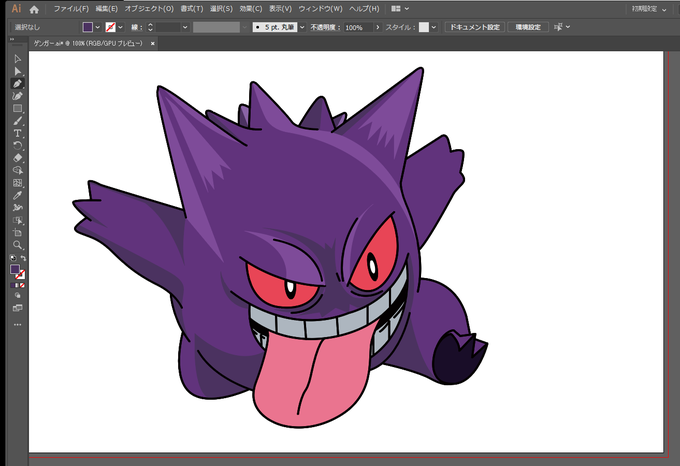Open the ウィンドウ(W) menu

[x=320, y=9]
